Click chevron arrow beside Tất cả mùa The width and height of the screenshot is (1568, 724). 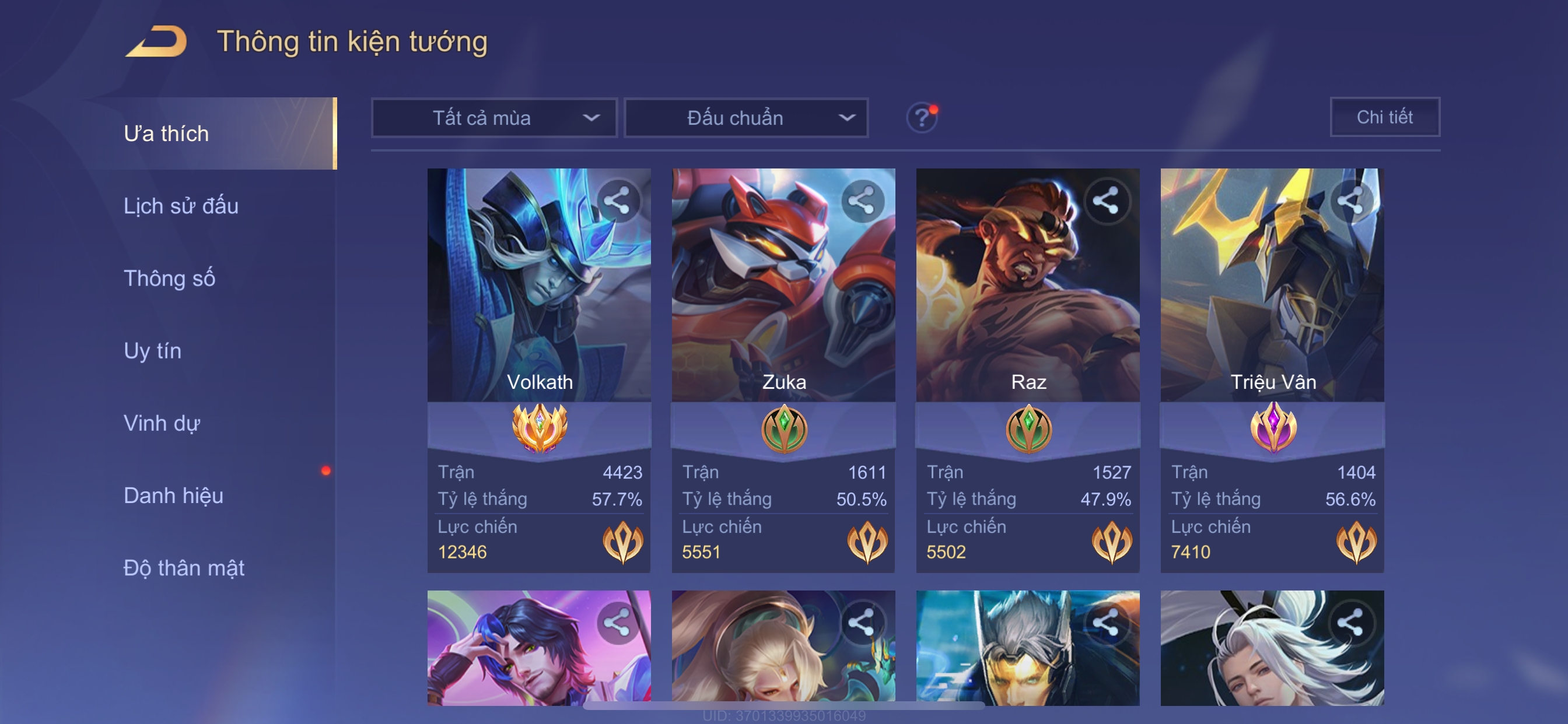point(591,117)
